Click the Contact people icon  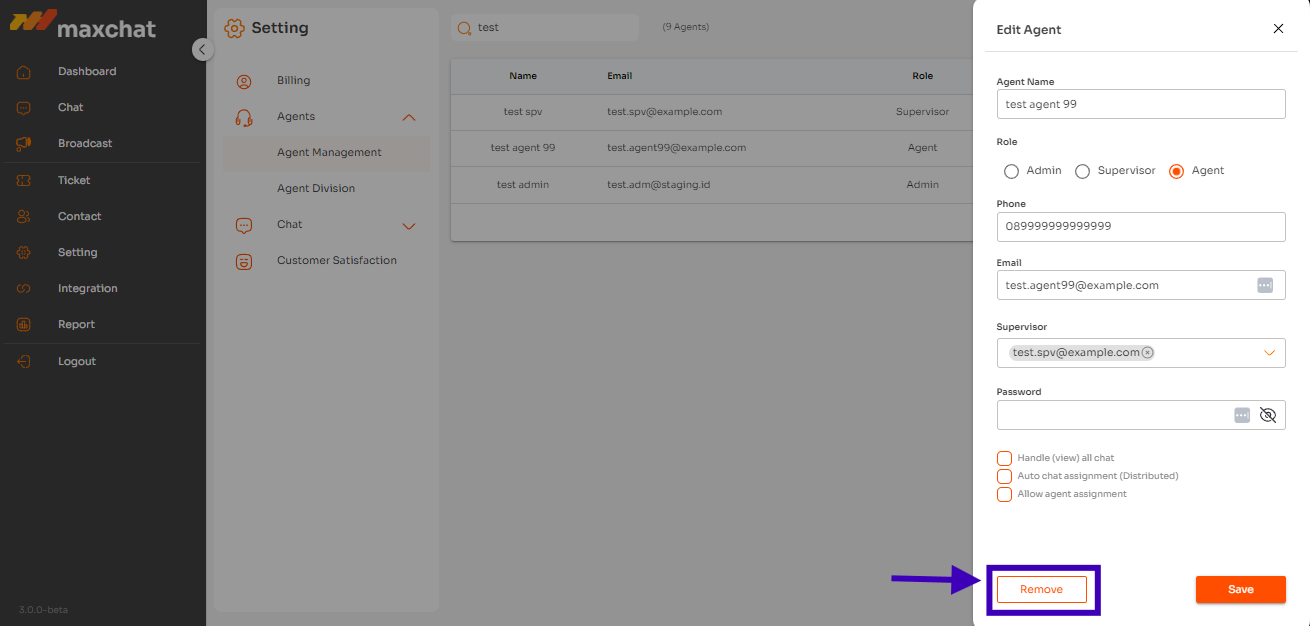coord(24,217)
